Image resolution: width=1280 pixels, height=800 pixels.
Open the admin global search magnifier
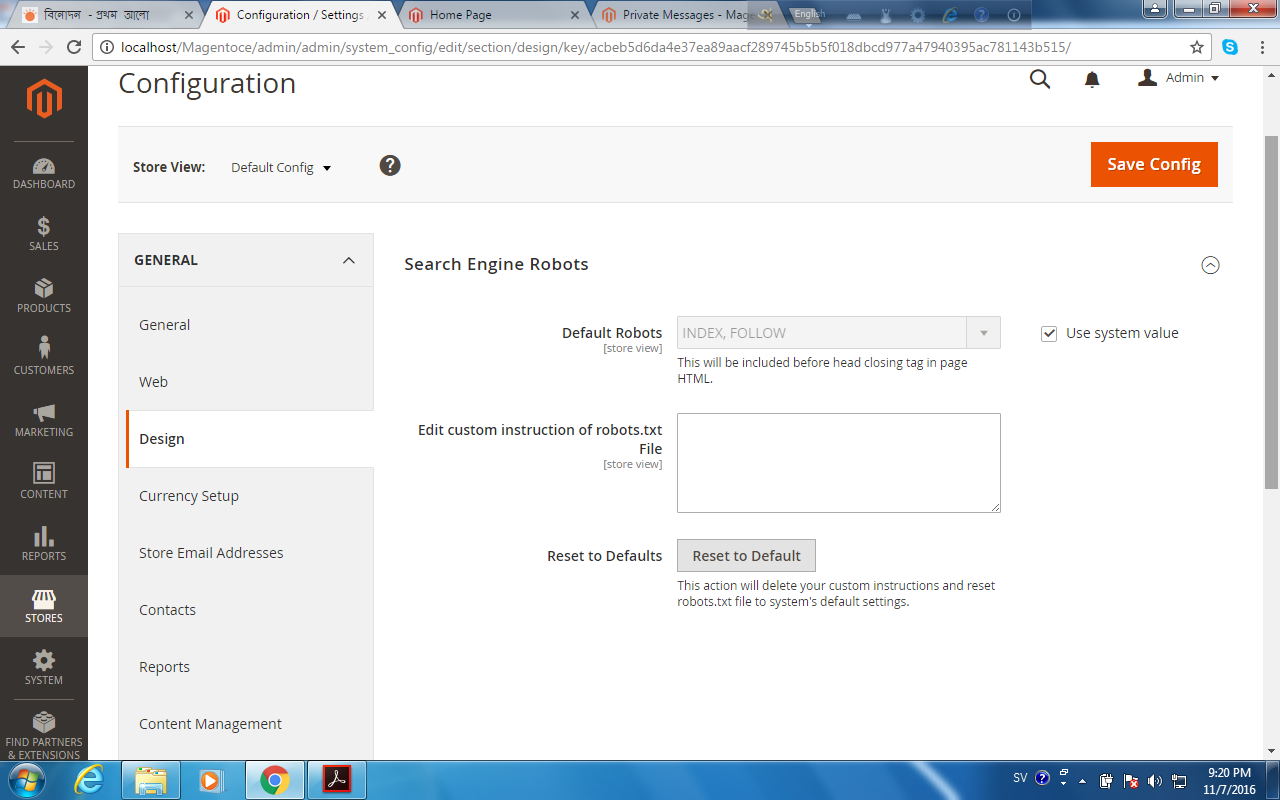coord(1039,78)
